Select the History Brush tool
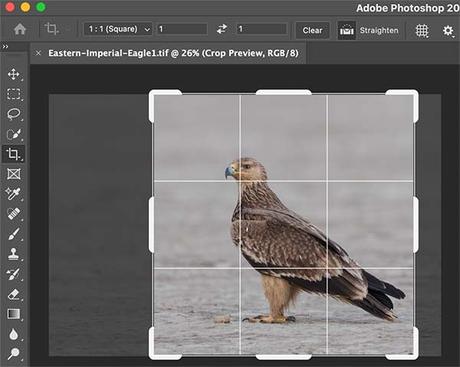The width and height of the screenshot is (460, 367). [13, 274]
